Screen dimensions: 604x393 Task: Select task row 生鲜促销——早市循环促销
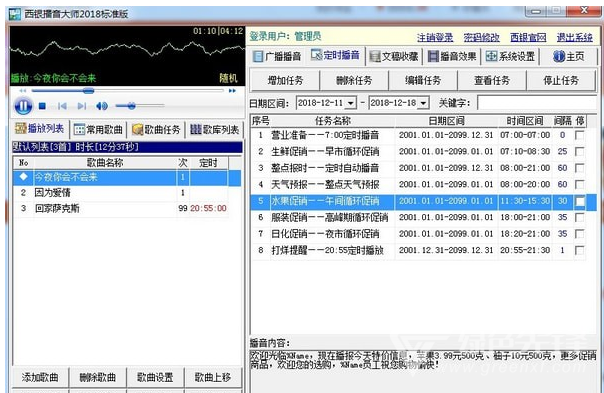coord(418,151)
